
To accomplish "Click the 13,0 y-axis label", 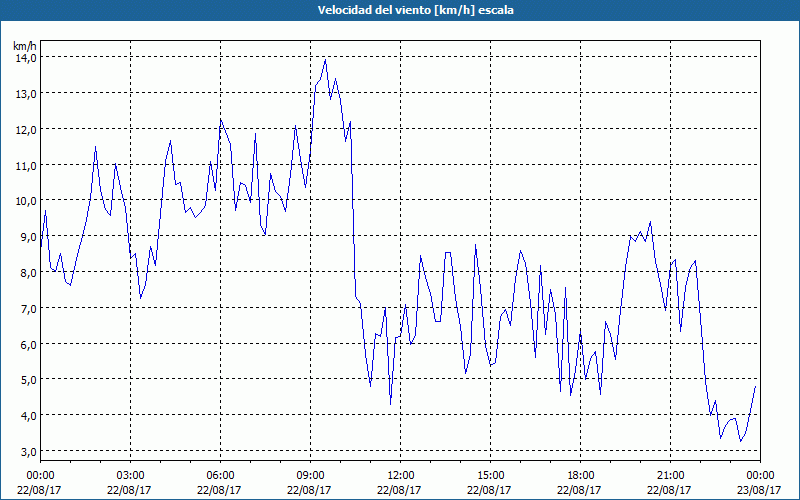I will [x=26, y=94].
